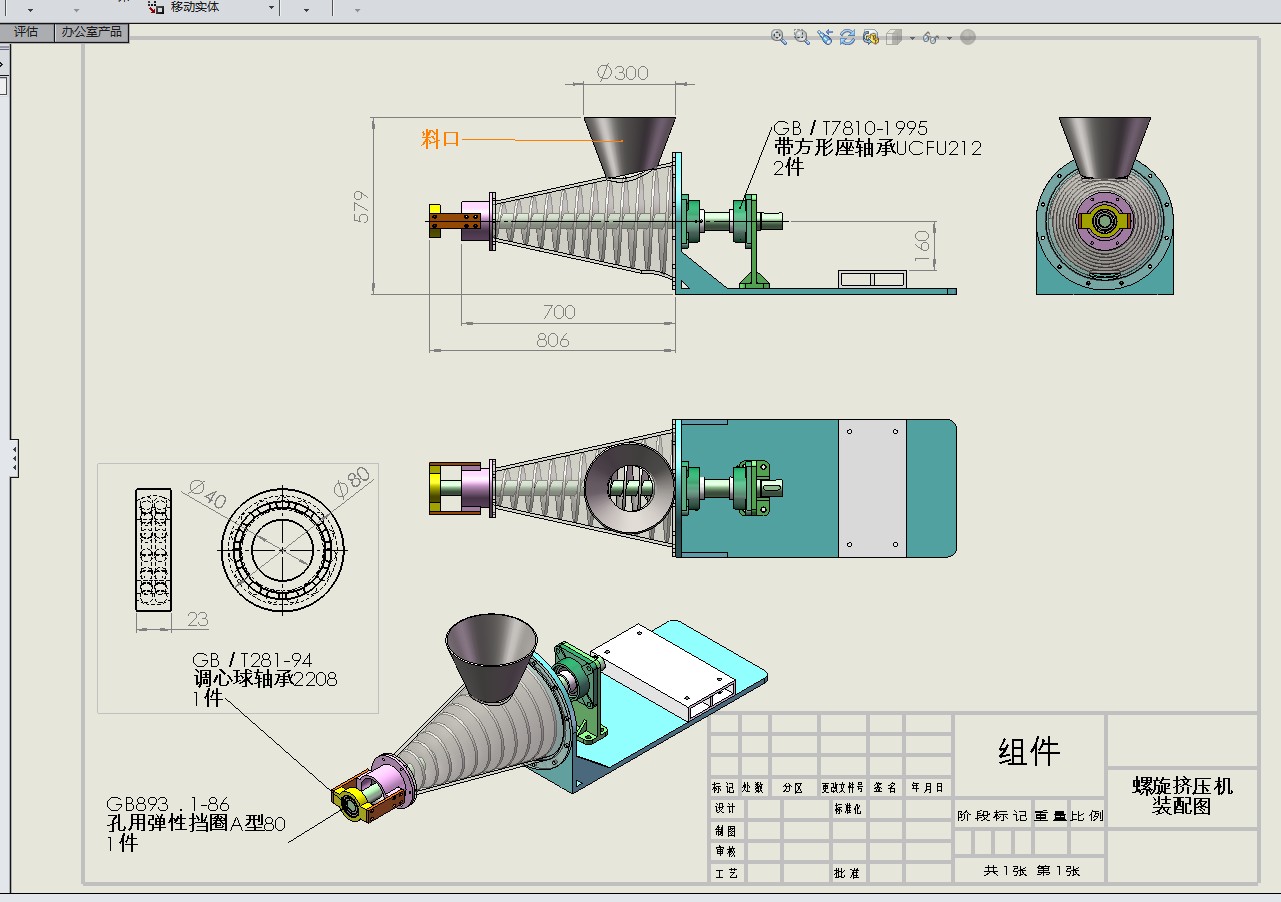Select the 调心球轴承2208 note
This screenshot has width=1281, height=902.
click(265, 679)
